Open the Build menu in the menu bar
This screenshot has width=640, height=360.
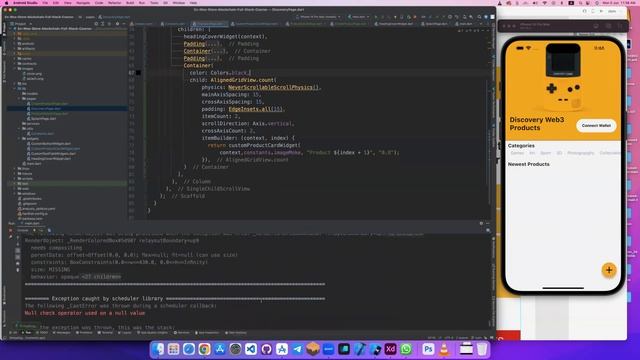[130, 2]
